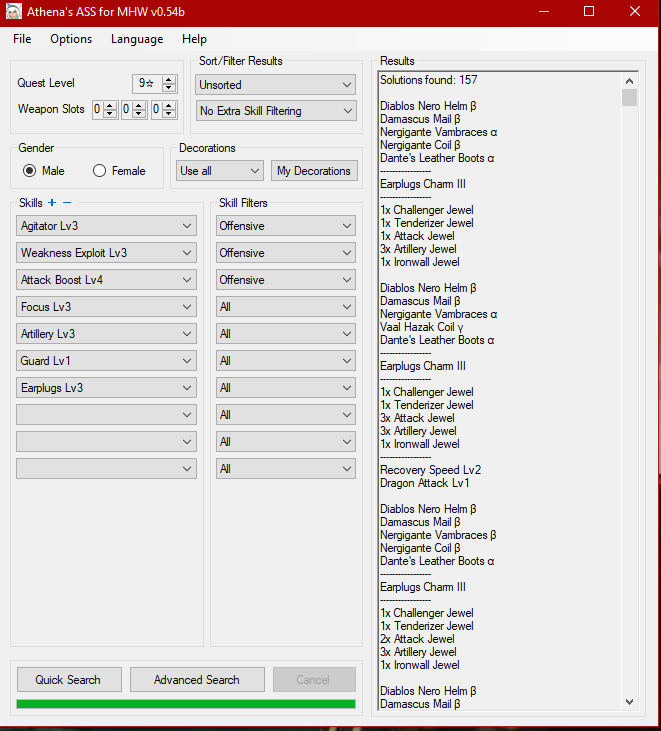Open the Weakness Exploit Lv3 skill dropdown

(106, 253)
